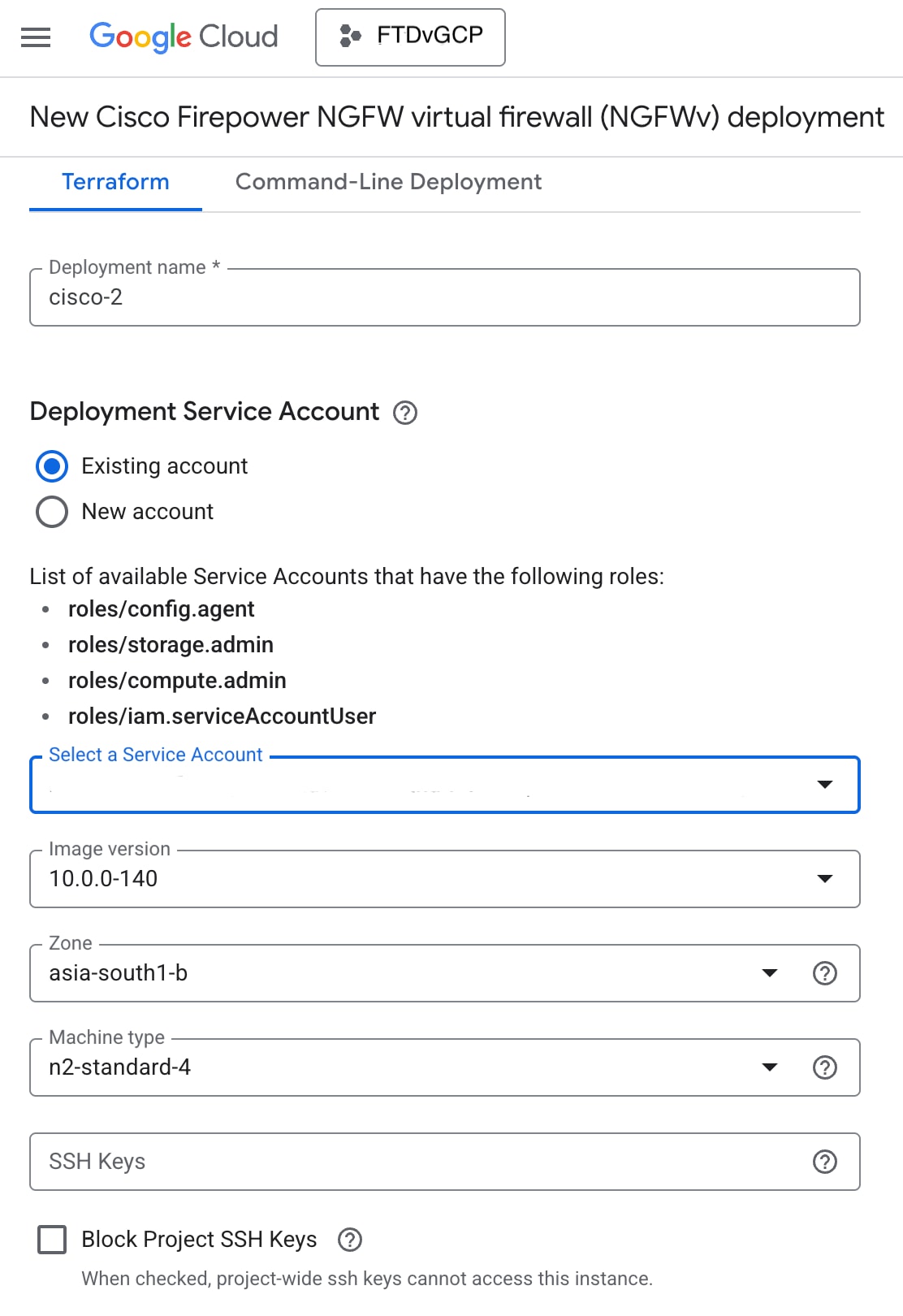Viewport: 903px width, 1316px height.
Task: Click help icon next to Block Project SSH Keys
Action: click(350, 1240)
